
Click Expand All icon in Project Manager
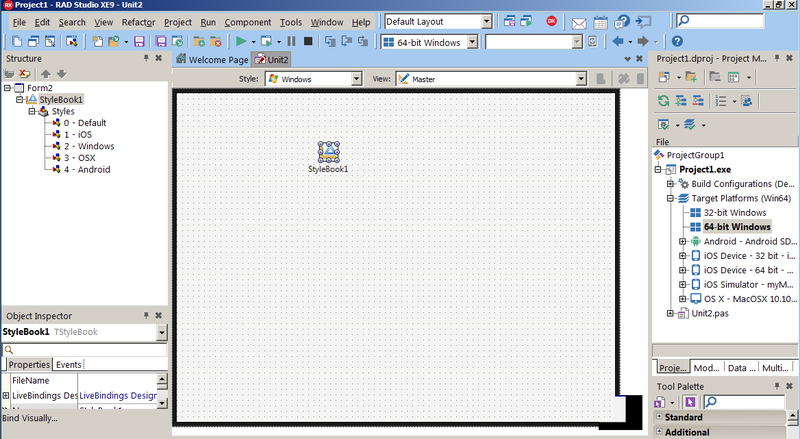coord(681,101)
